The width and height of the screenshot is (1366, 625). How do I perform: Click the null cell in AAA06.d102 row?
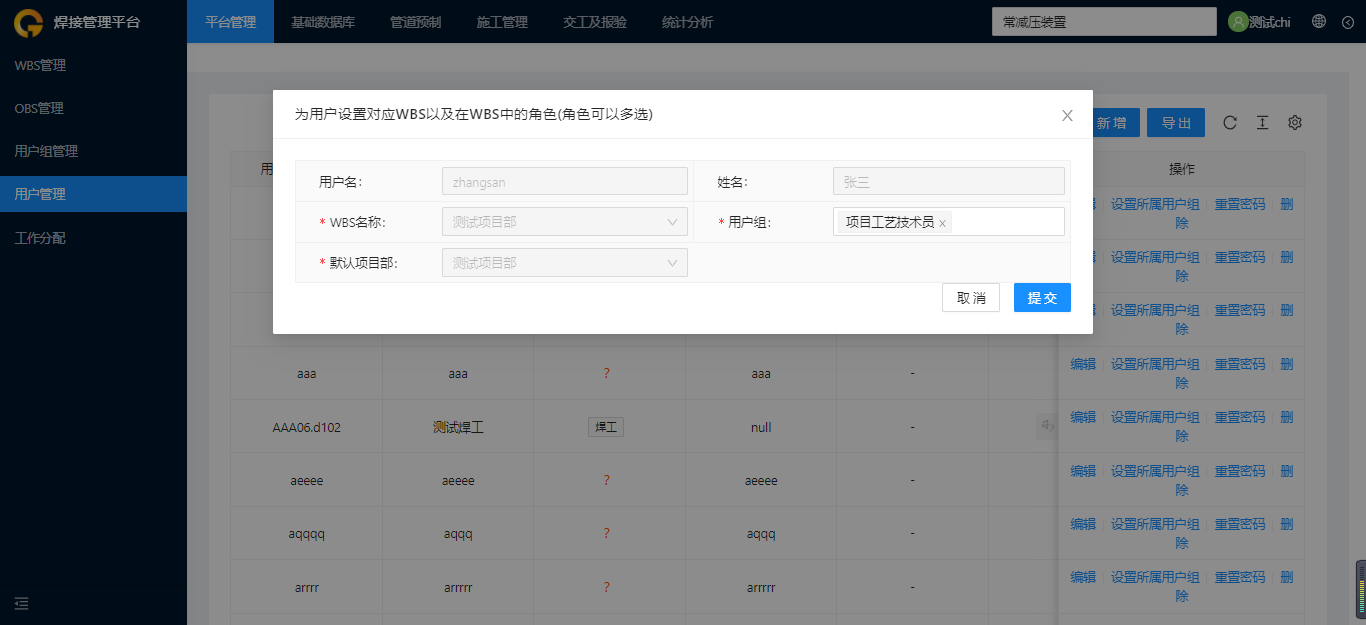761,427
